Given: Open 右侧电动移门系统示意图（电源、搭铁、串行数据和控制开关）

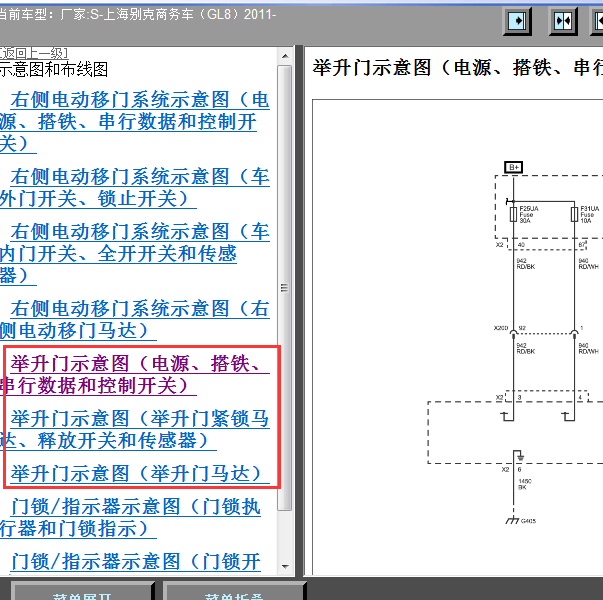Looking at the screenshot, I should [135, 122].
